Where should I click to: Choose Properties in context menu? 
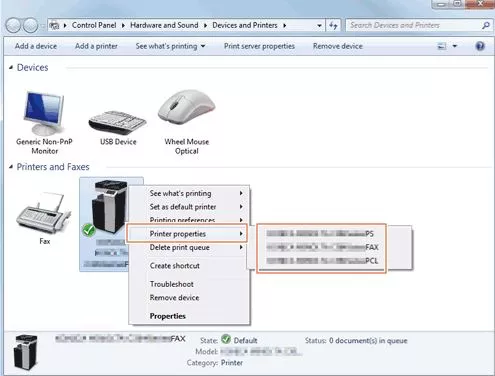(x=189, y=316)
